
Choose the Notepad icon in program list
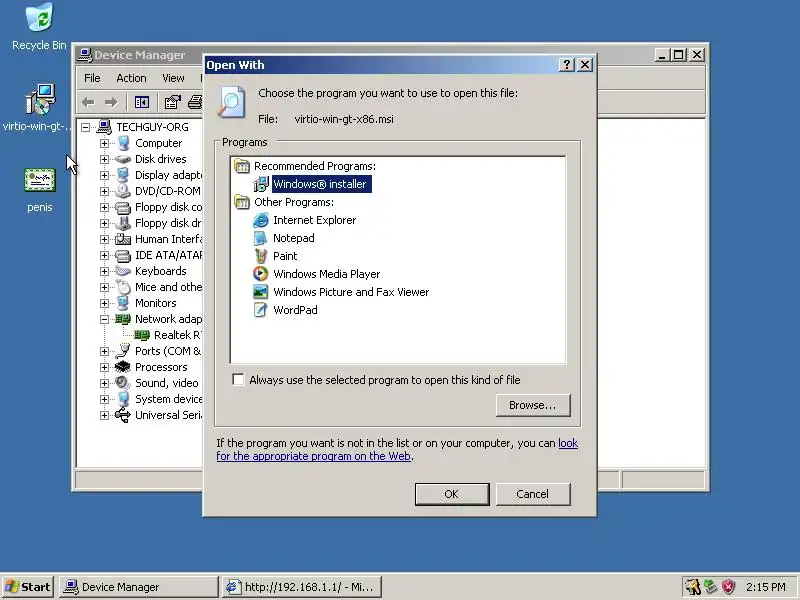261,238
